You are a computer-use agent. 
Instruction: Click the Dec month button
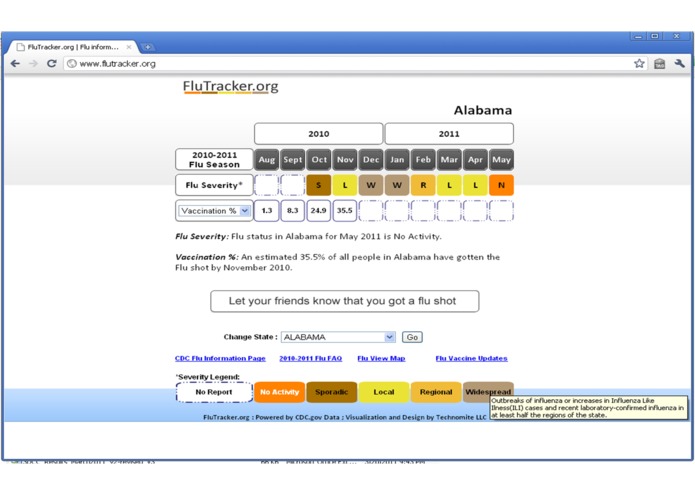tap(371, 159)
